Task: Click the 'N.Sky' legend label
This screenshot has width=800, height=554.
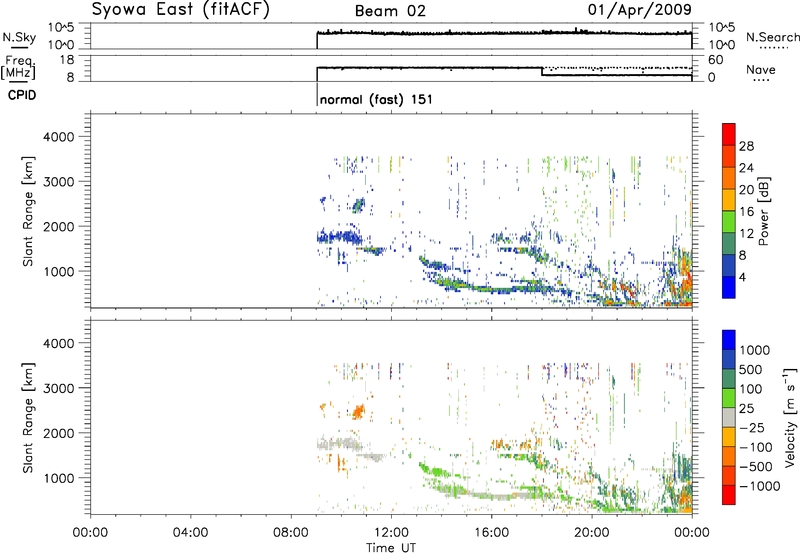Action: pyautogui.click(x=19, y=38)
